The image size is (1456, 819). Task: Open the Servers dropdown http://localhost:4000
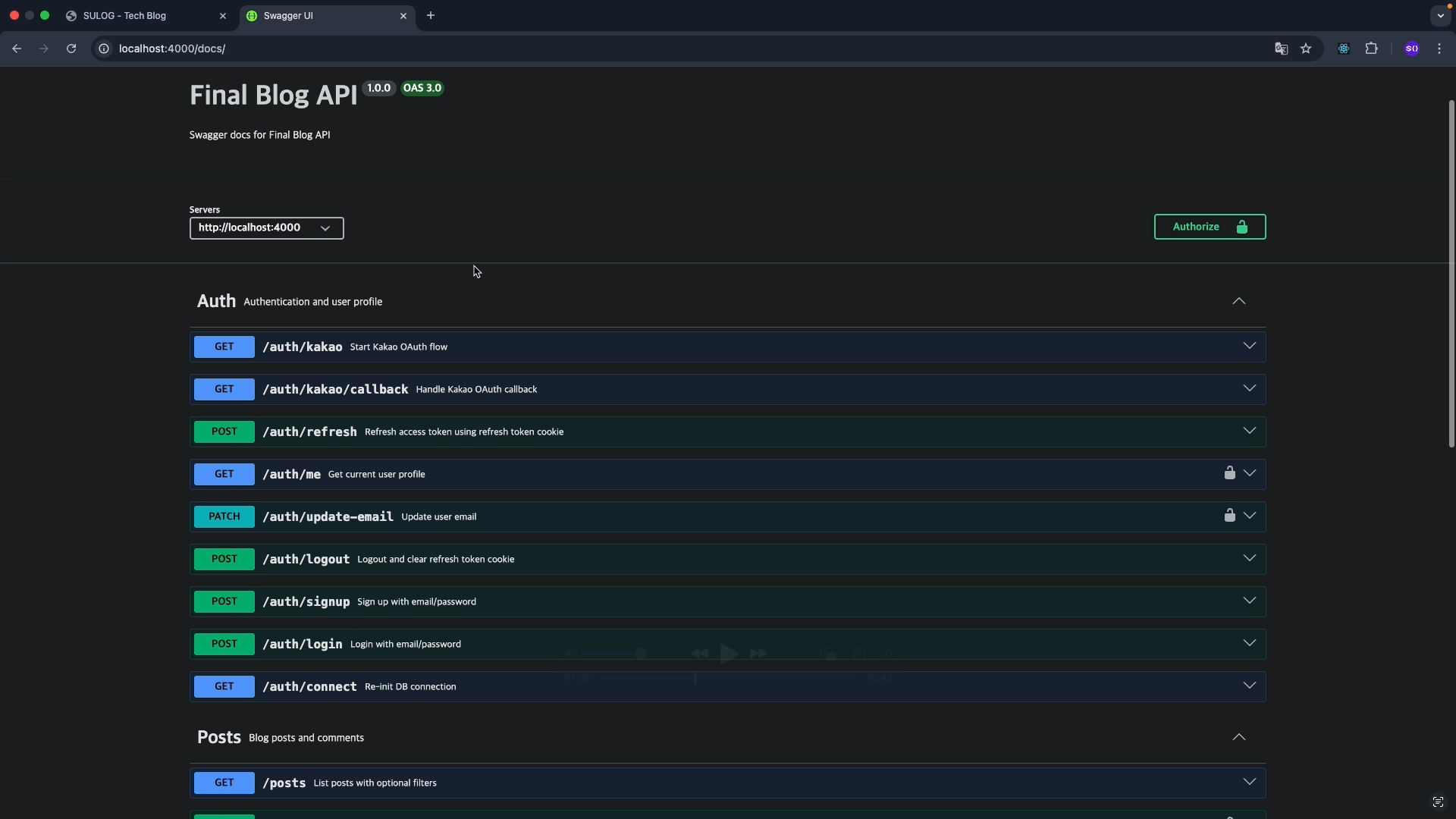click(266, 228)
